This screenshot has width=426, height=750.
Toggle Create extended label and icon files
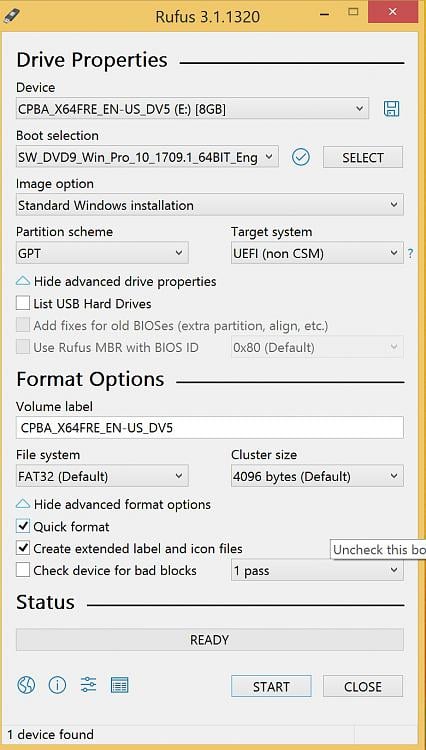[x=22, y=548]
